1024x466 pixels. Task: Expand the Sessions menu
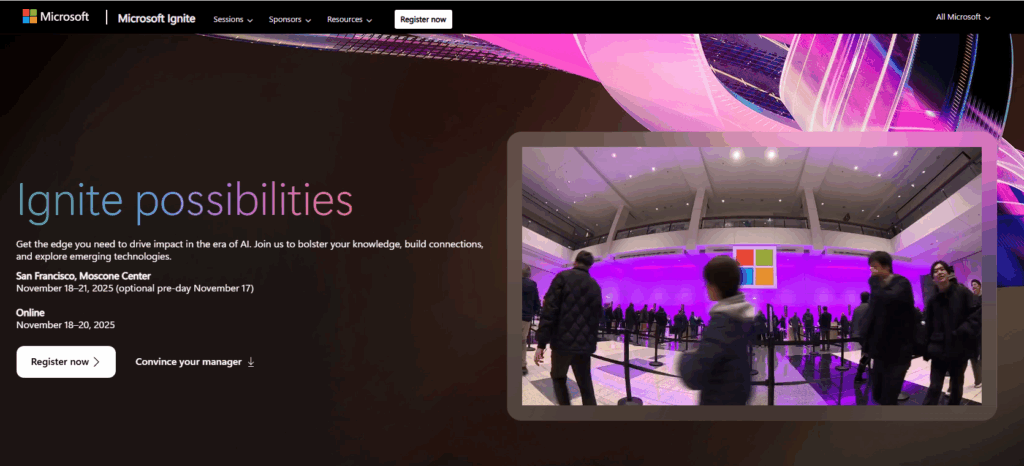point(232,20)
